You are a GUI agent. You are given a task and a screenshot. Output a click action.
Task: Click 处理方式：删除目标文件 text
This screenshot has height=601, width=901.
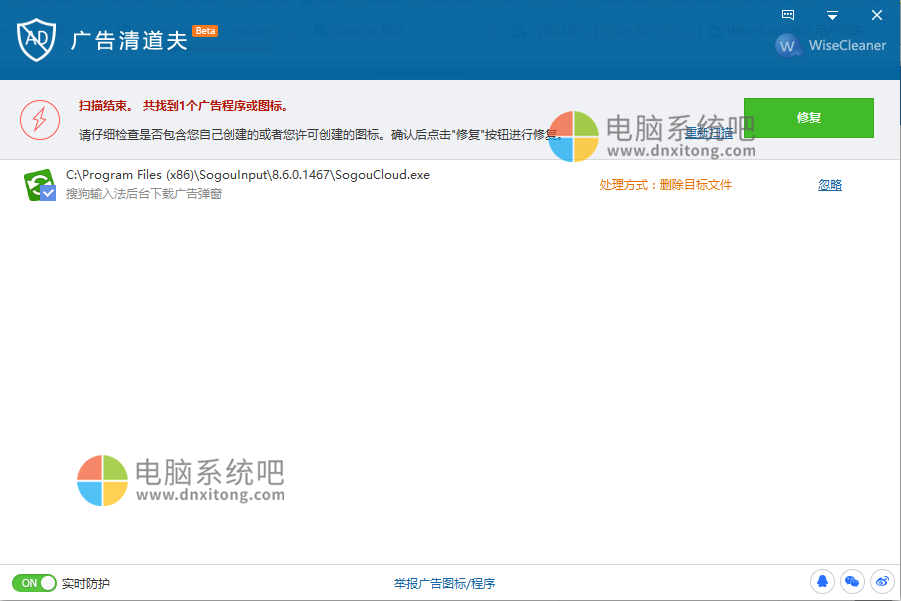(665, 184)
